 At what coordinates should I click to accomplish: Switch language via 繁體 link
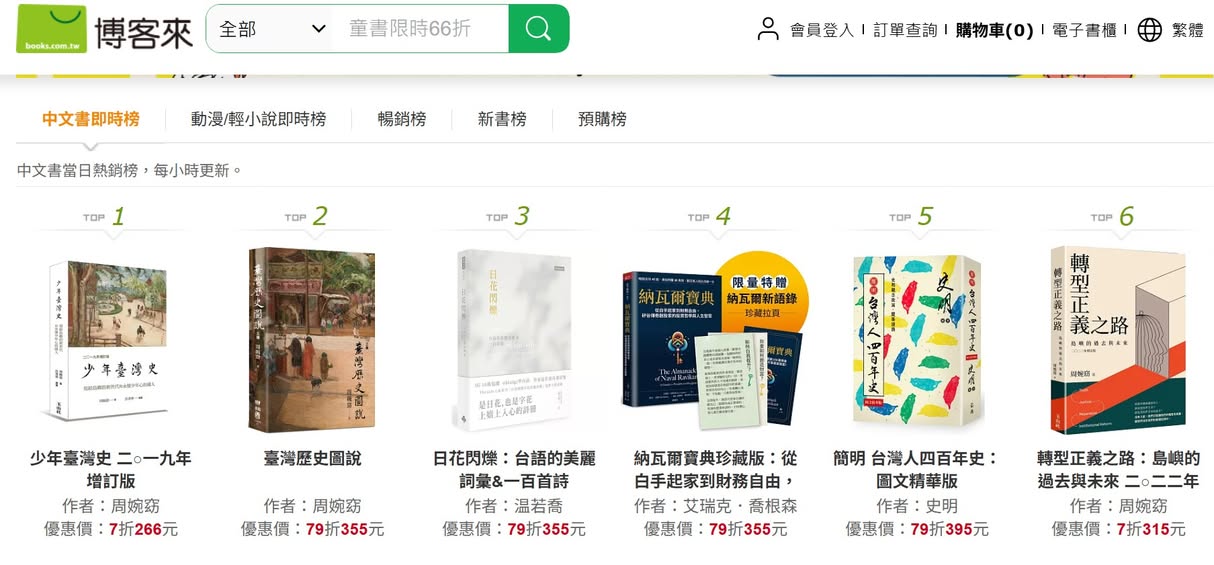[1188, 30]
